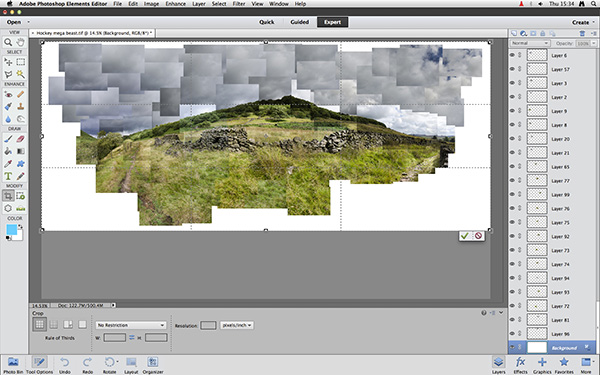Open the Photo Bin
The height and width of the screenshot is (375, 600).
point(13,365)
